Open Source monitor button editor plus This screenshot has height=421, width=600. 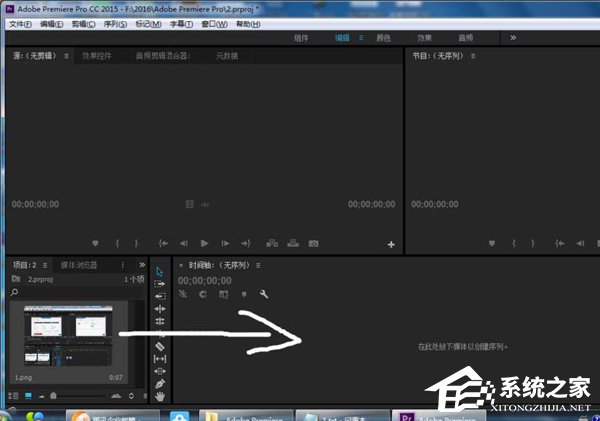[391, 244]
